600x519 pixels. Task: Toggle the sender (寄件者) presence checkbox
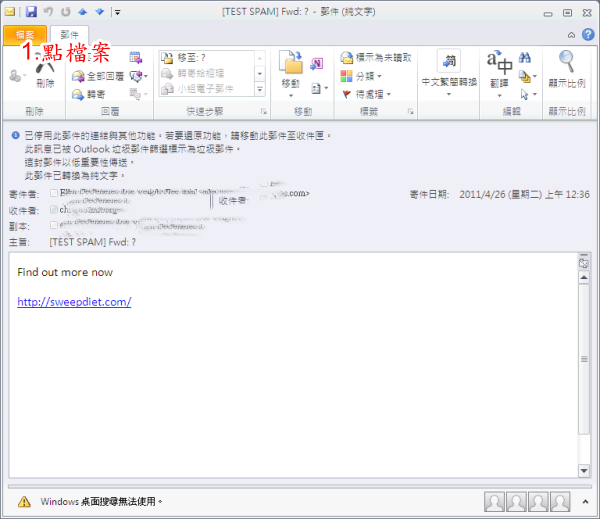pos(54,193)
